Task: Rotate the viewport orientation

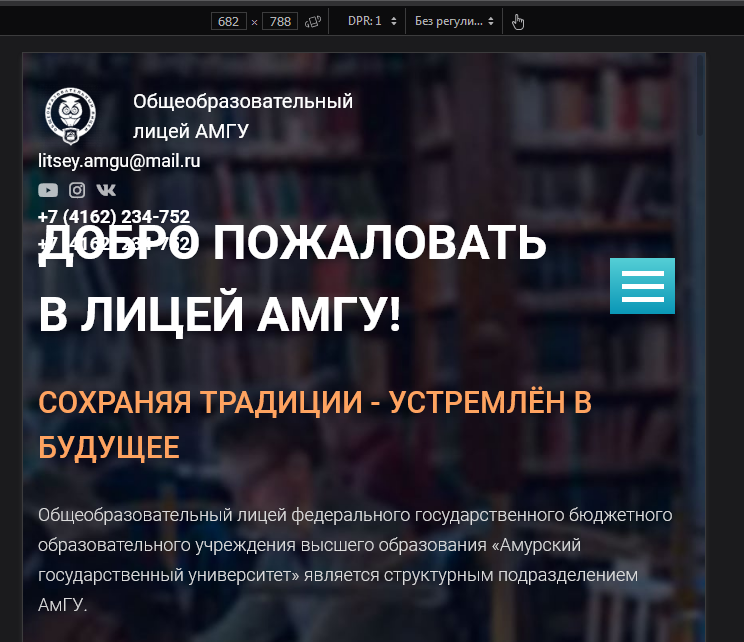Action: coord(313,21)
